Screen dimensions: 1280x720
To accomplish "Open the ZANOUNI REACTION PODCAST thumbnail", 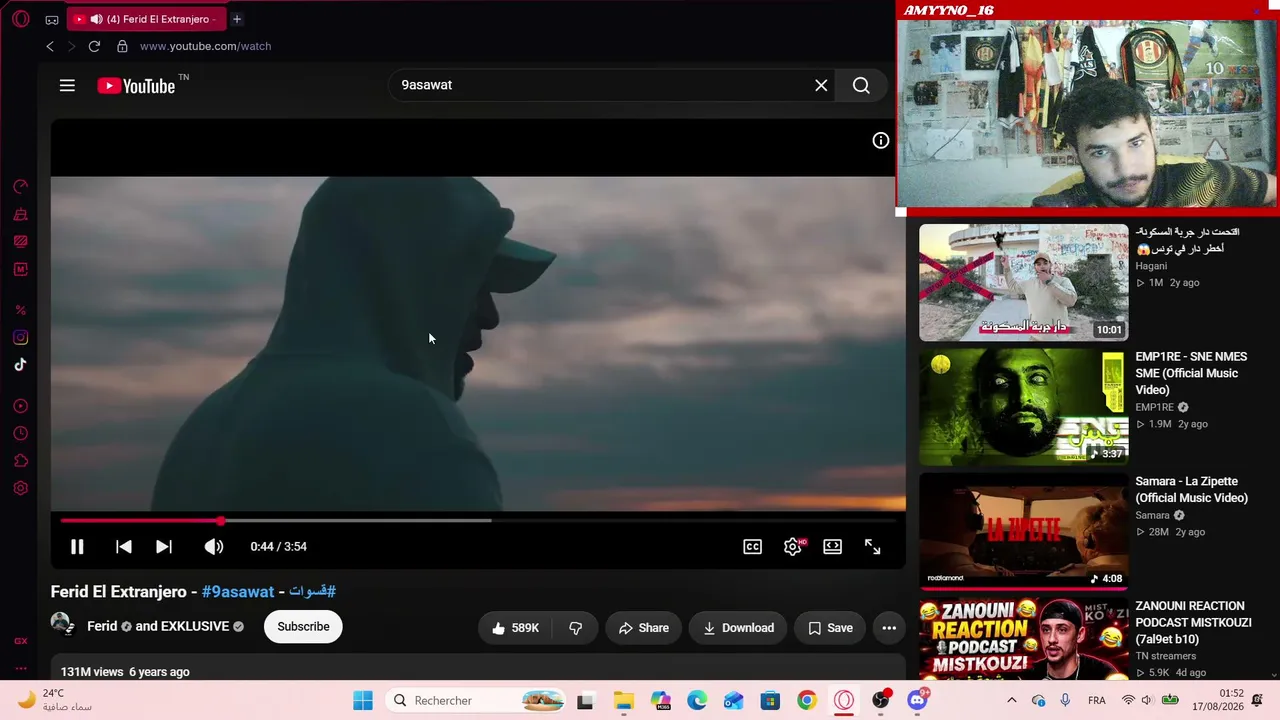I will point(1023,638).
